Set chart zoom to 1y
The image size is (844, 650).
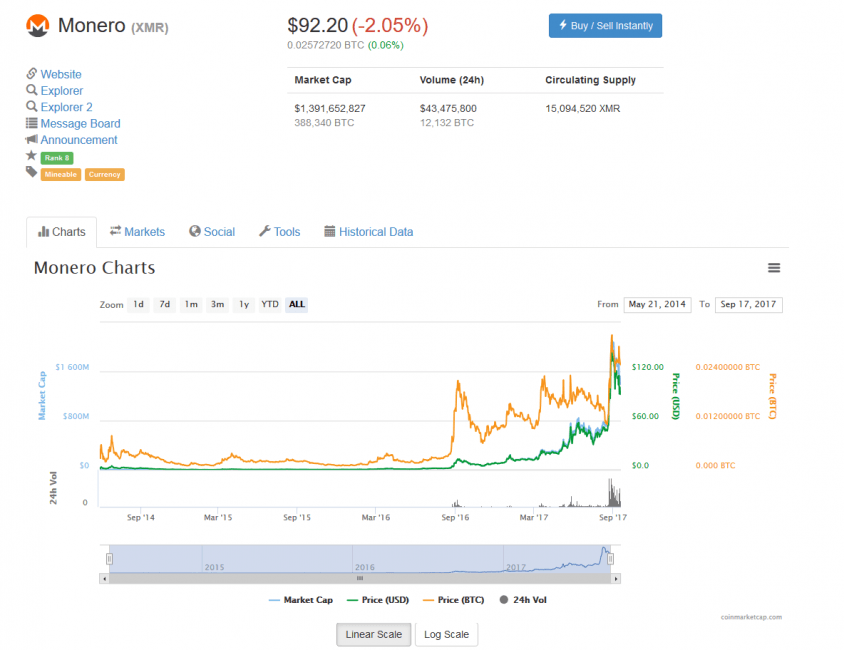(244, 305)
